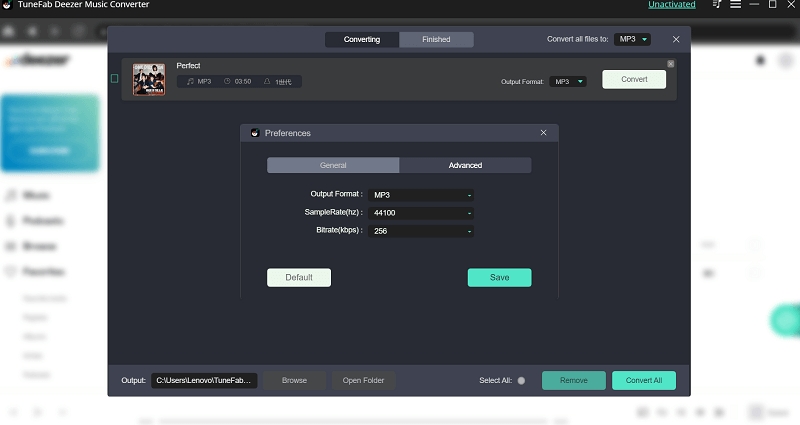The width and height of the screenshot is (800, 425).
Task: Remove the Perfect track with its small X
Action: (670, 64)
